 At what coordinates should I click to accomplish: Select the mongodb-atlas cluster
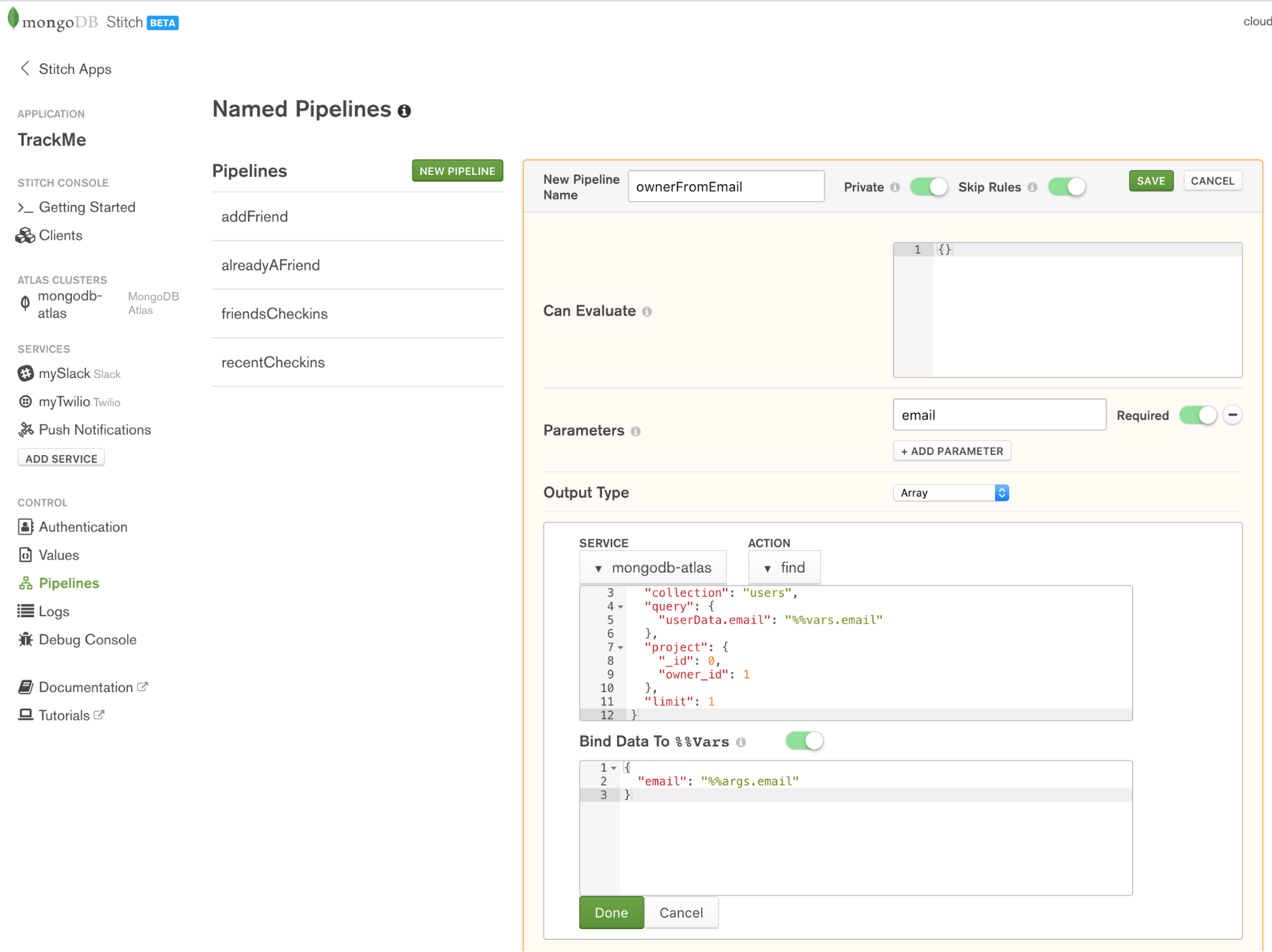pos(69,304)
